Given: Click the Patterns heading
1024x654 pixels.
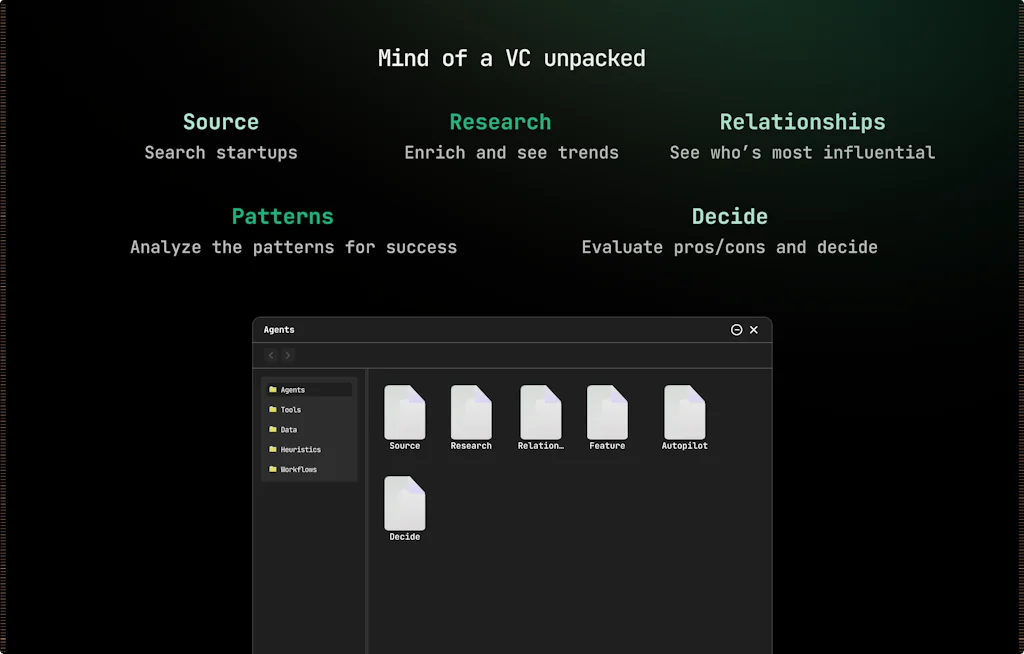Looking at the screenshot, I should coord(282,216).
